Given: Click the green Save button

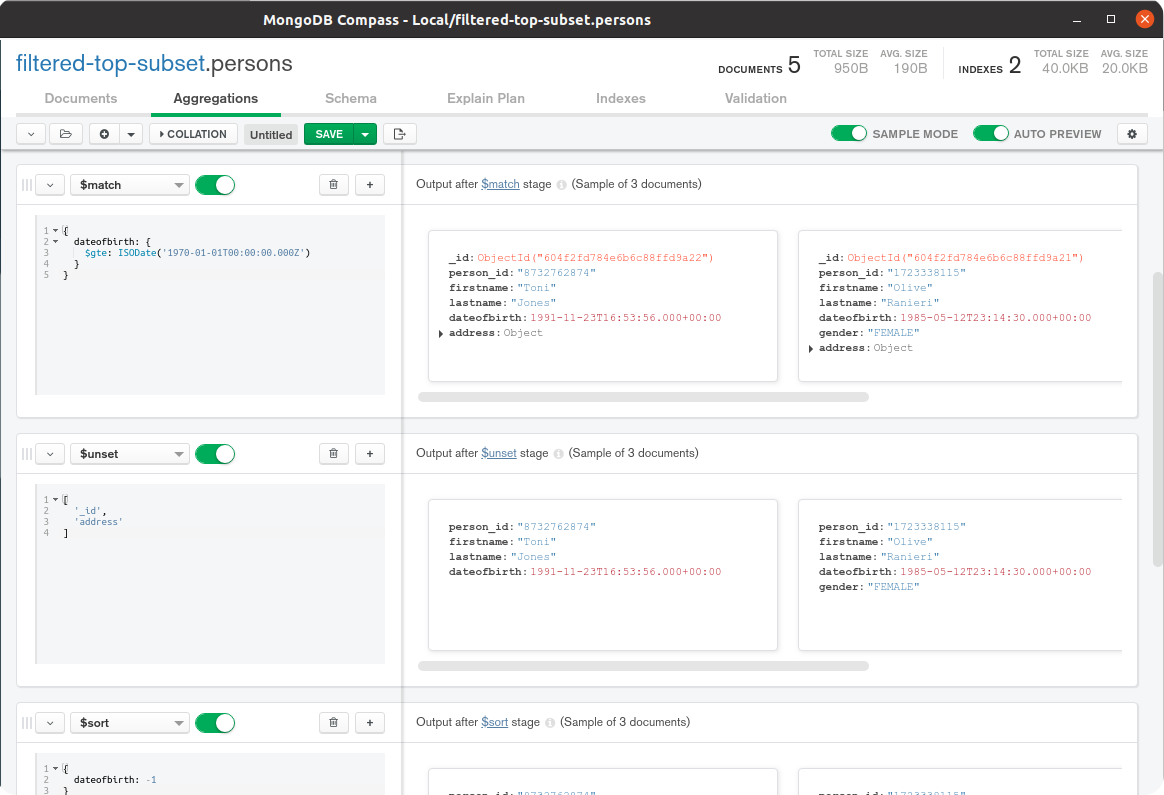Looking at the screenshot, I should [329, 134].
